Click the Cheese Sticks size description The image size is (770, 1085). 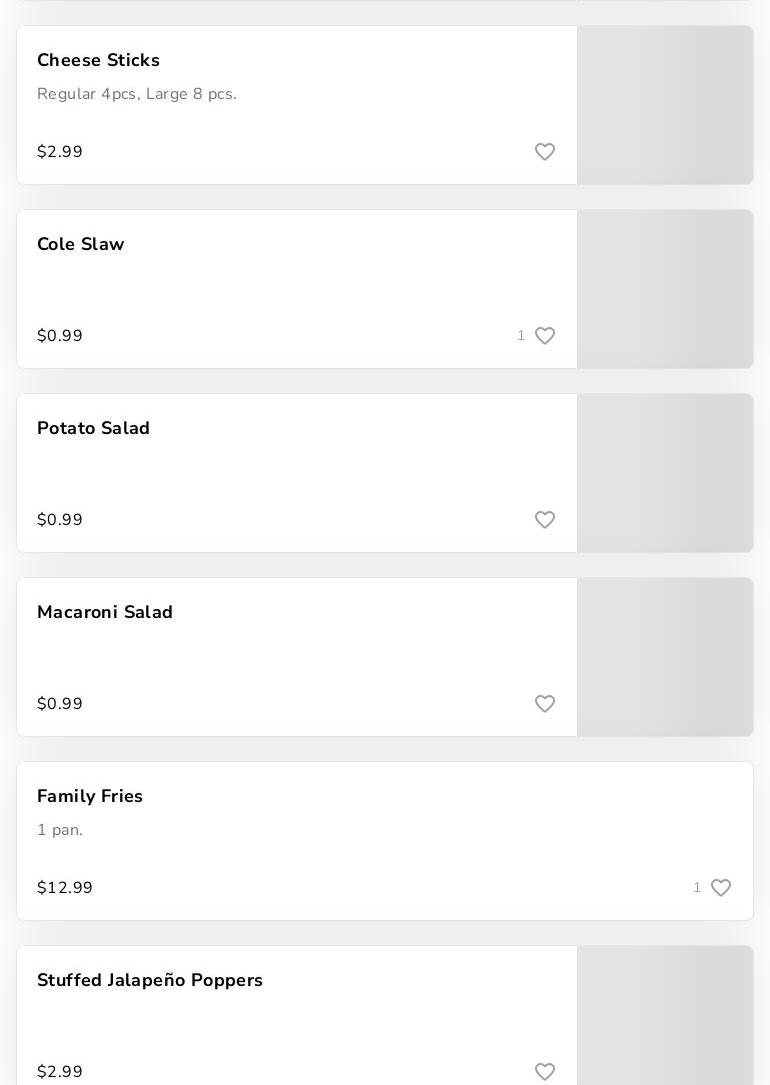(x=137, y=94)
